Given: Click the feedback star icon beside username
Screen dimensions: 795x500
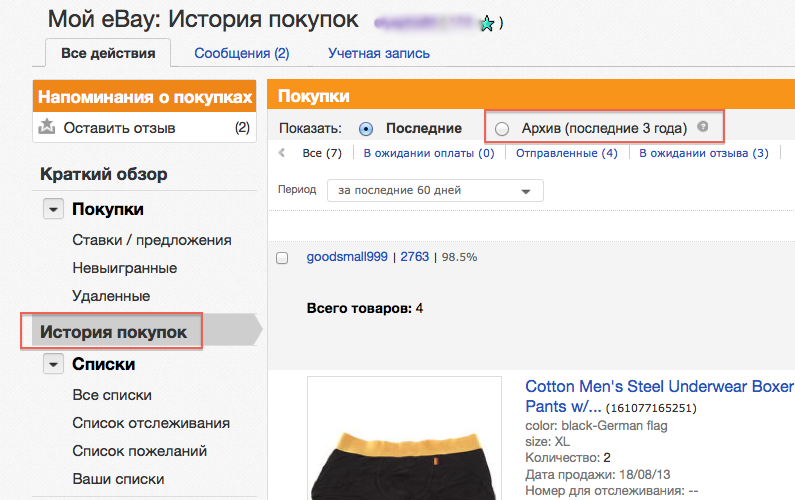Looking at the screenshot, I should point(487,23).
